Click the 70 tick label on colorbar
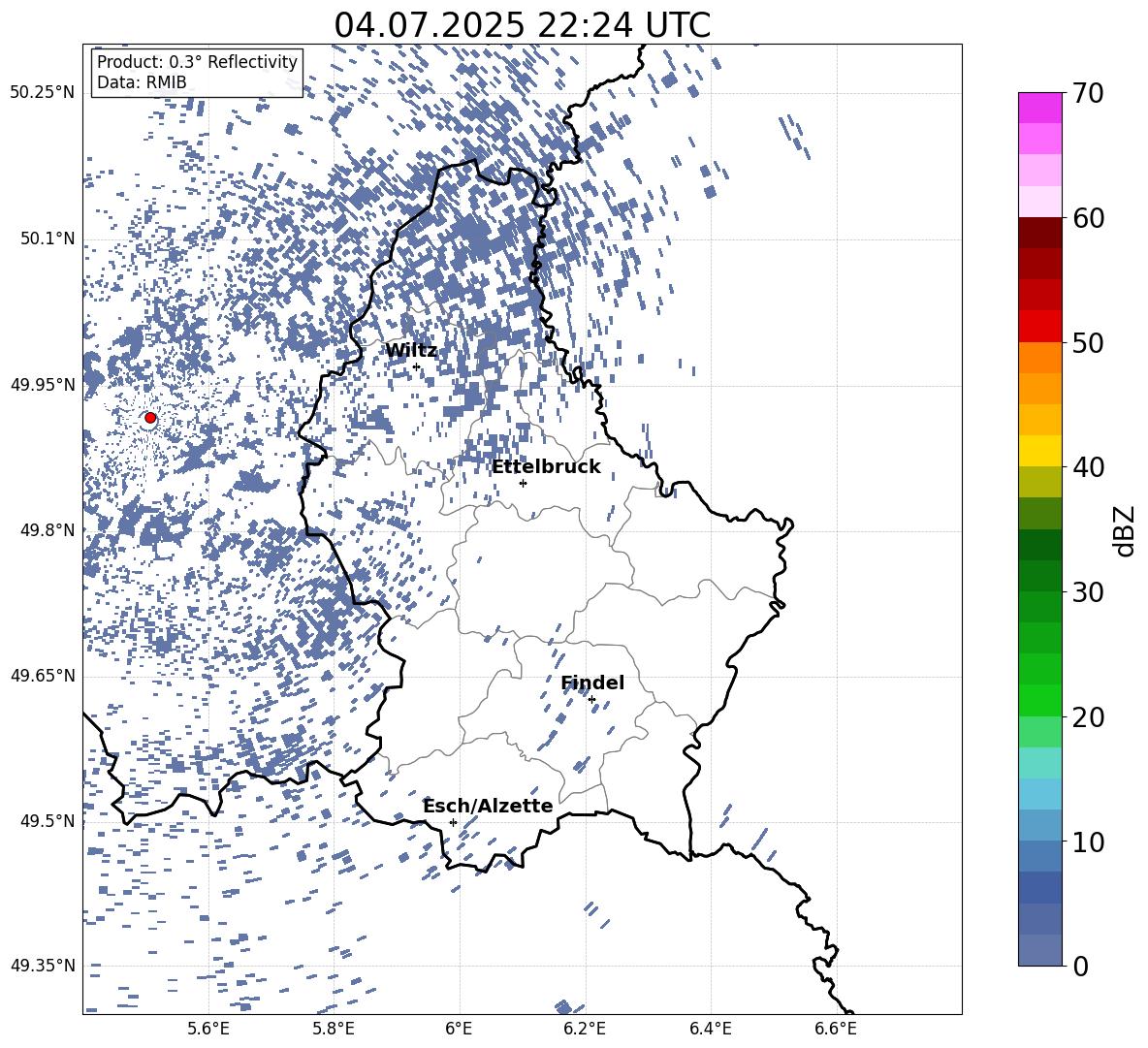Screen dimensions: 1148x1048 pyautogui.click(x=1088, y=93)
